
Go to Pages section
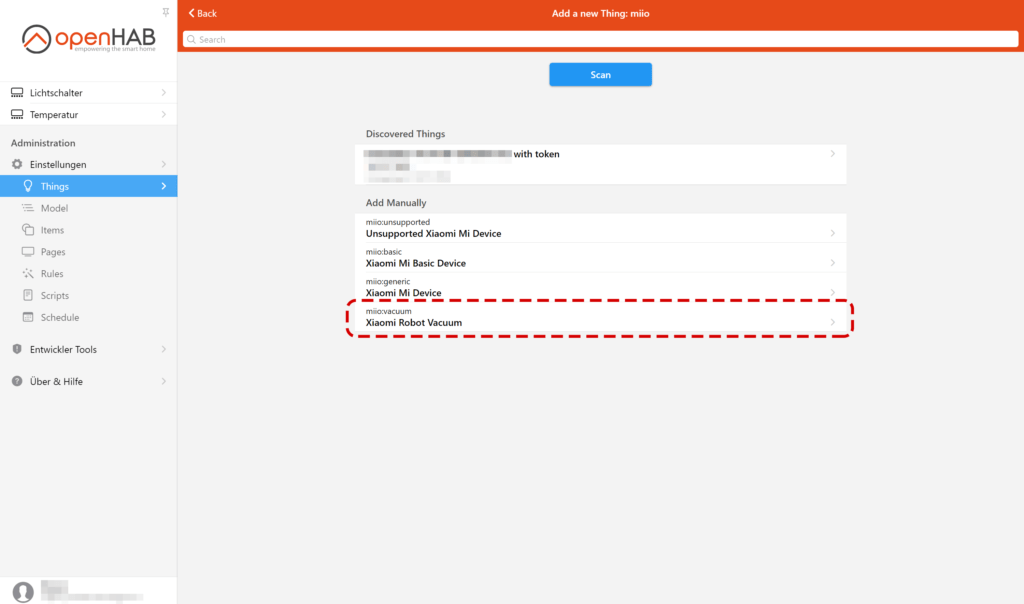point(88,251)
